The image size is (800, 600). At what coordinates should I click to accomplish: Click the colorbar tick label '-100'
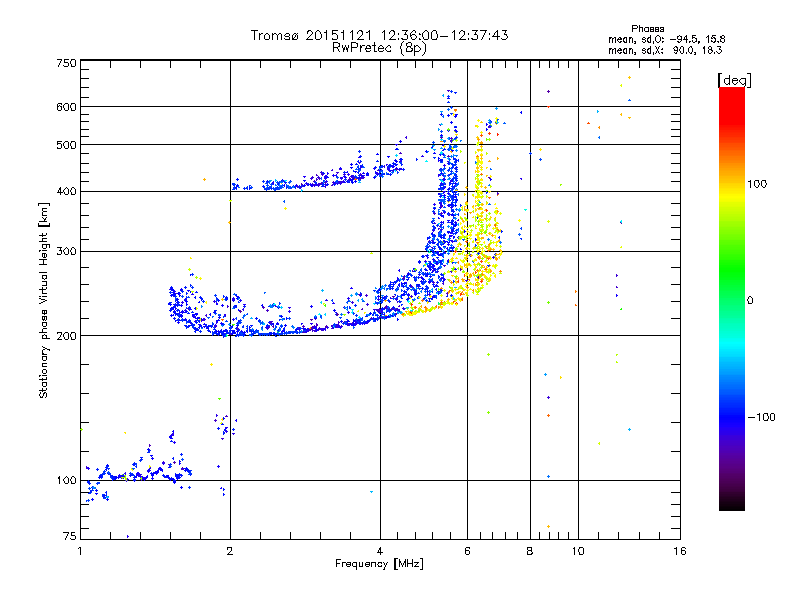click(x=761, y=417)
